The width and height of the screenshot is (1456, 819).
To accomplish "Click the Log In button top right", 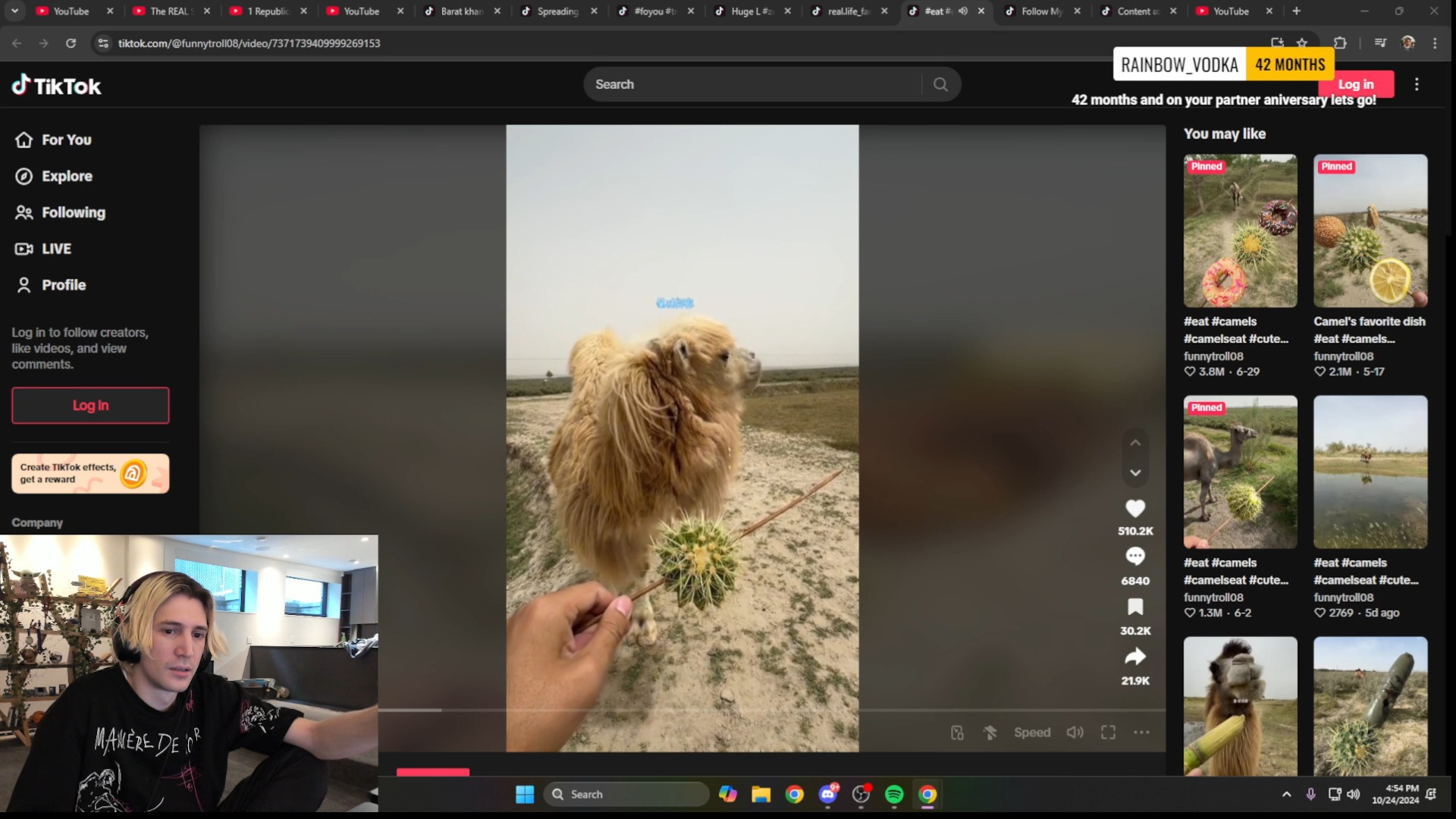I will pyautogui.click(x=1356, y=84).
